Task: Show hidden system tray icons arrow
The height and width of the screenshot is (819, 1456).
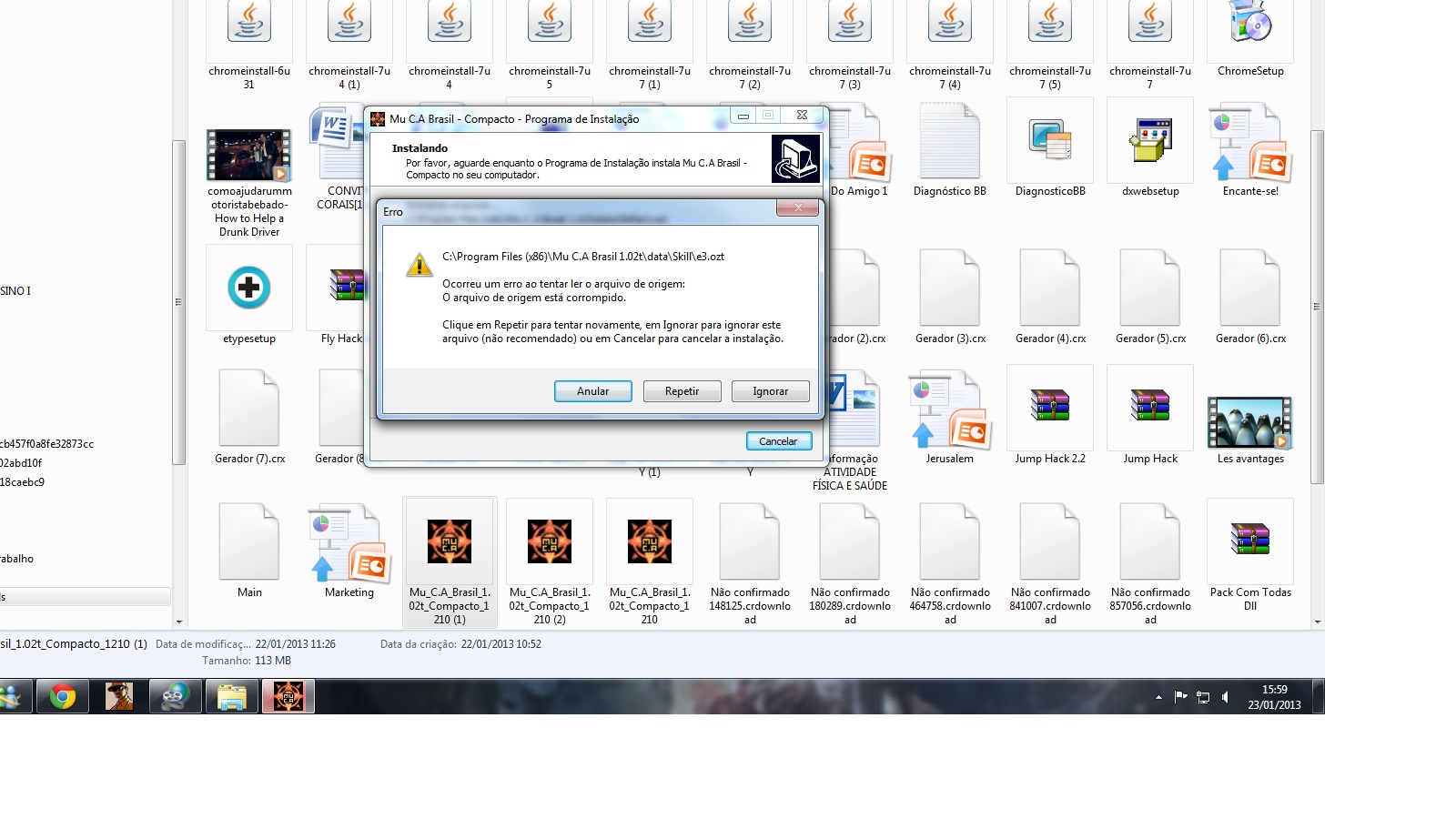Action: [x=1158, y=697]
